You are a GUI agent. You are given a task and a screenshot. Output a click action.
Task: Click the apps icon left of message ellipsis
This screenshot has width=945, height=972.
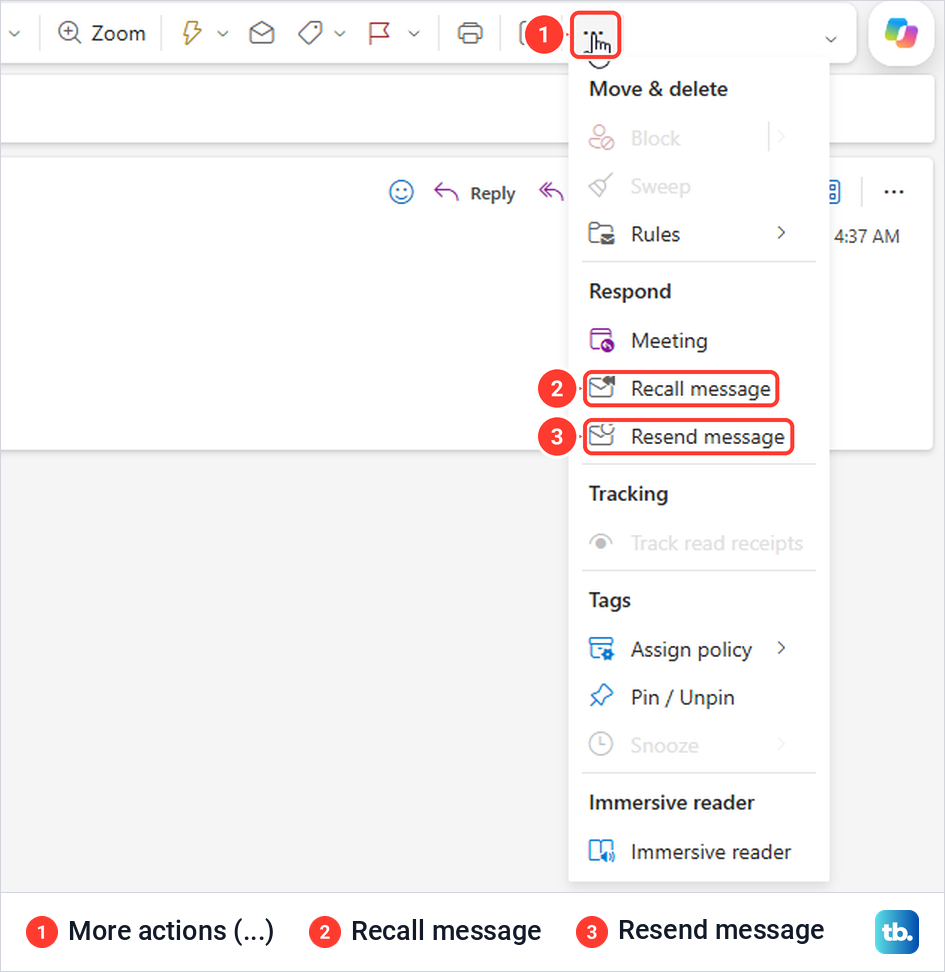835,192
